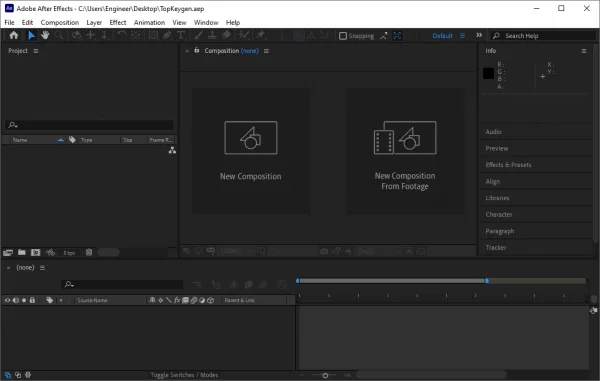Image resolution: width=600 pixels, height=381 pixels.
Task: Select the Brush tool
Action: pos(199,36)
